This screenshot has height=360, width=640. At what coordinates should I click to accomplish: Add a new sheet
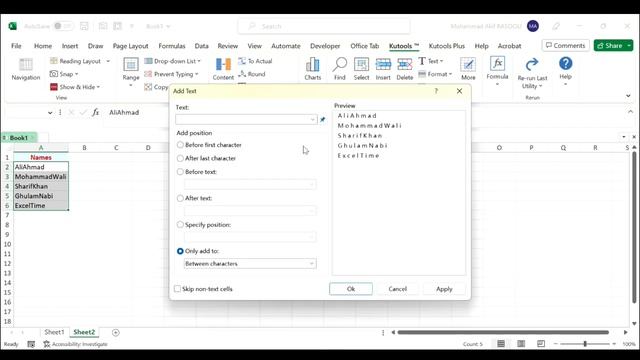[116, 333]
